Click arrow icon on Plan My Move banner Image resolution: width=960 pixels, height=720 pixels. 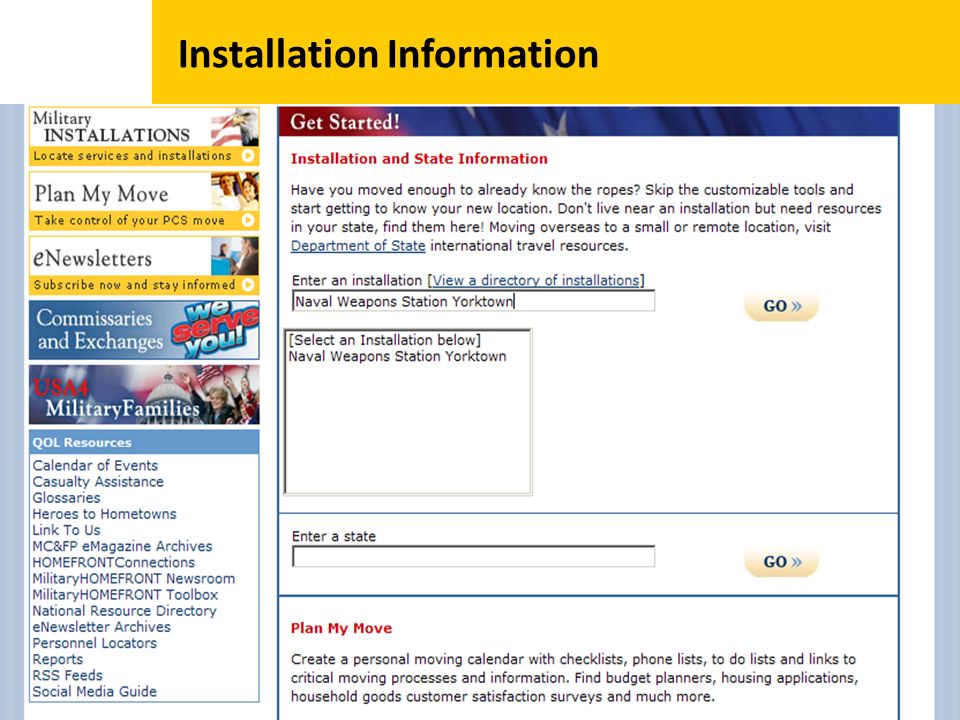tap(247, 220)
